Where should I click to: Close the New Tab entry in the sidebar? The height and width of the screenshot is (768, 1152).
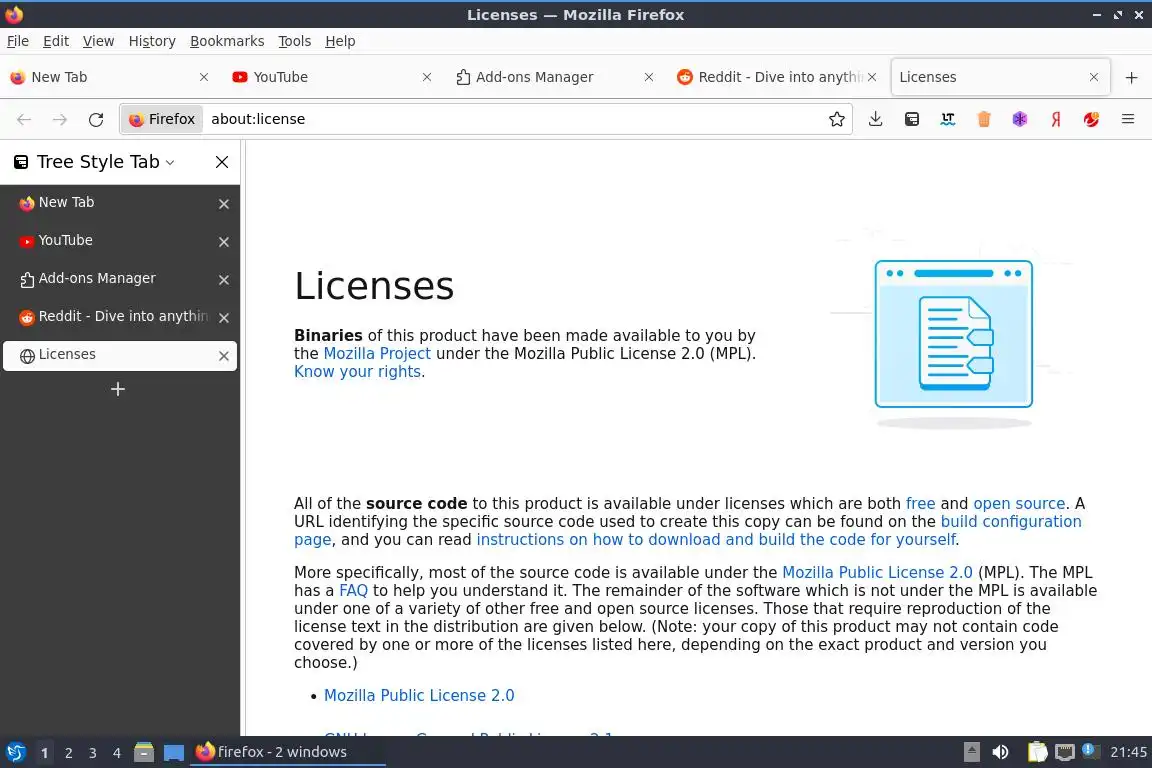tap(224, 204)
